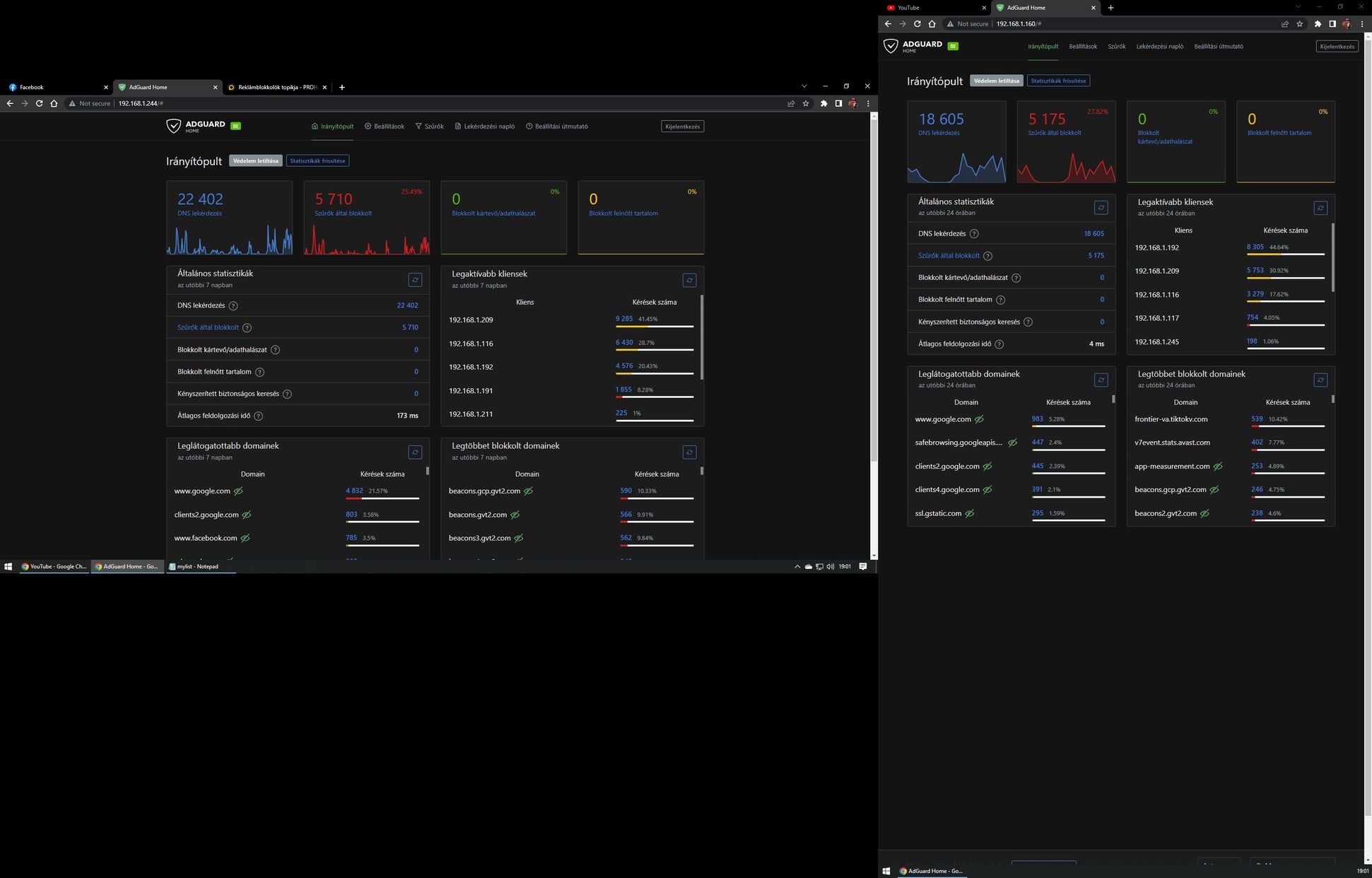Open Lekérdezési napló in right window
Image resolution: width=1372 pixels, height=878 pixels.
pyautogui.click(x=1160, y=47)
